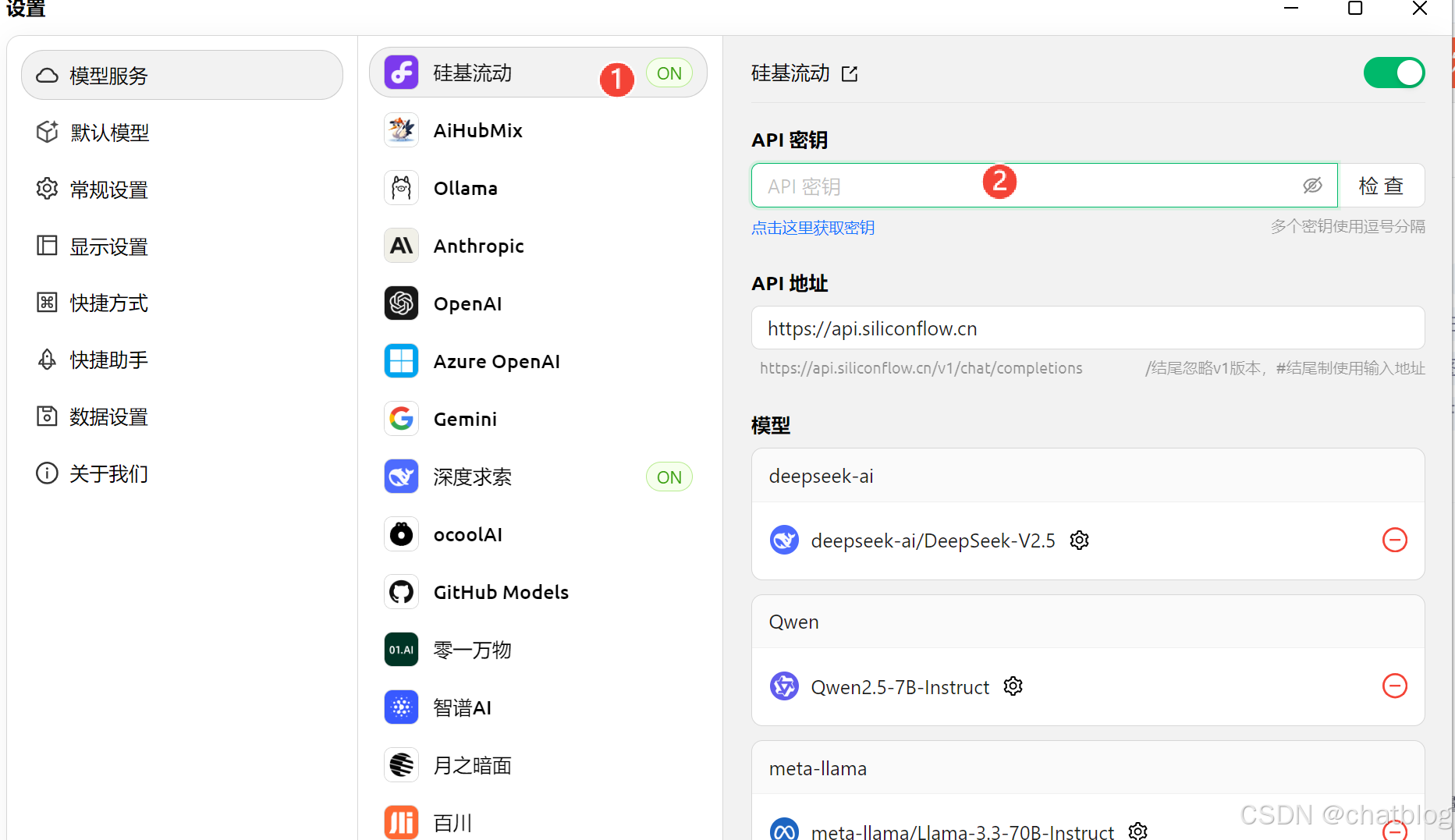Open 数据设置 settings section
Image resolution: width=1455 pixels, height=840 pixels.
182,417
